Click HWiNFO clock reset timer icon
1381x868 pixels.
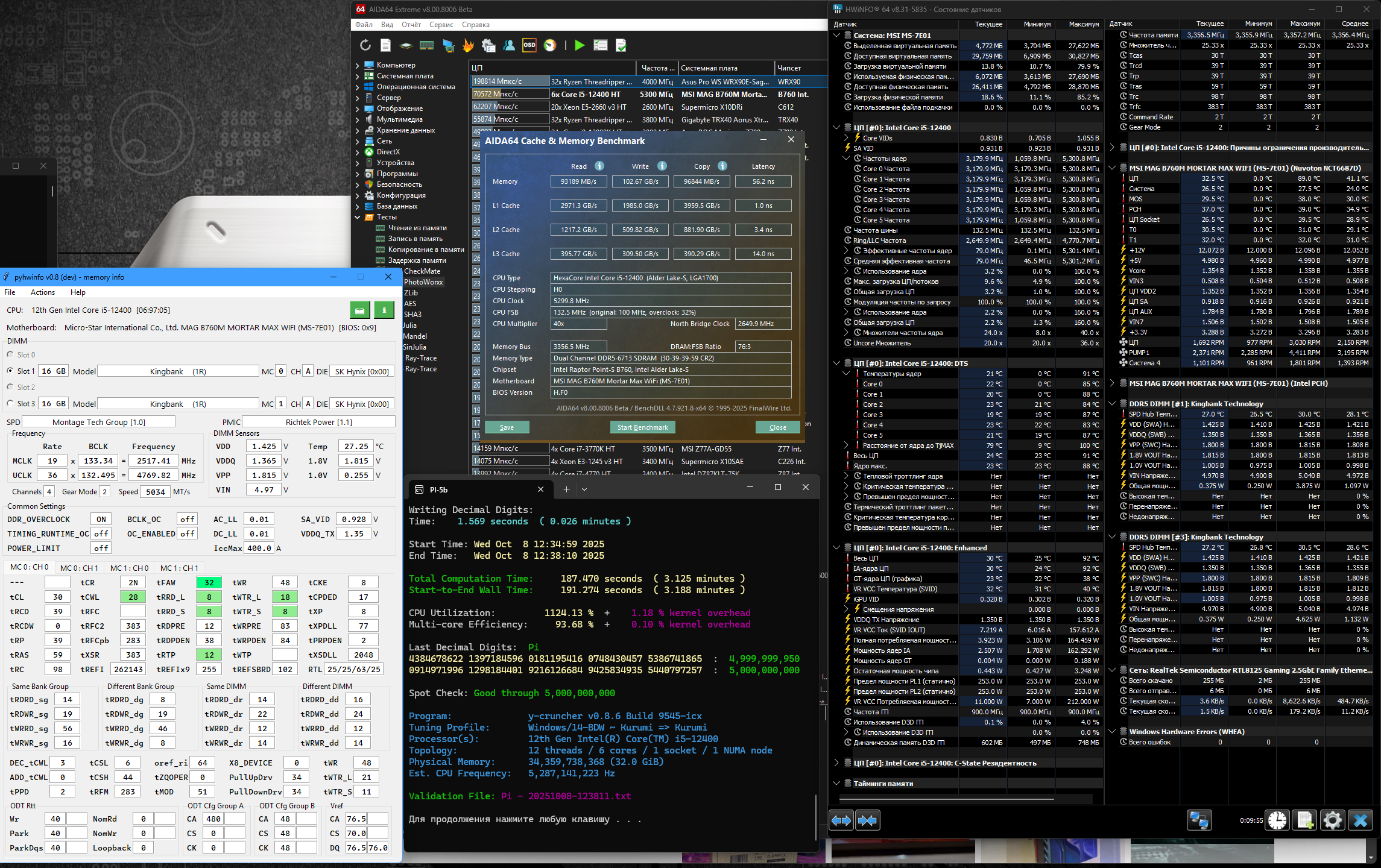[1277, 820]
